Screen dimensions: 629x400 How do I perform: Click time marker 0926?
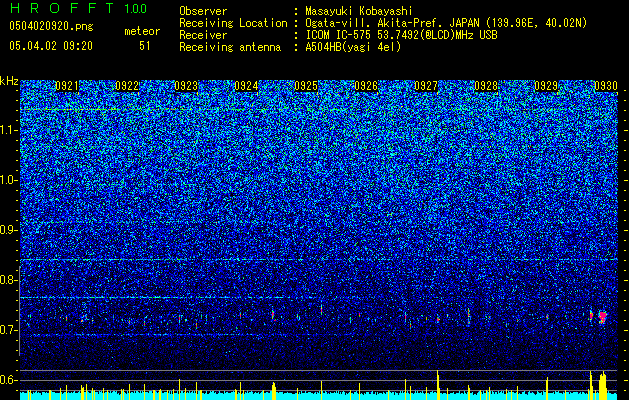pos(366,86)
